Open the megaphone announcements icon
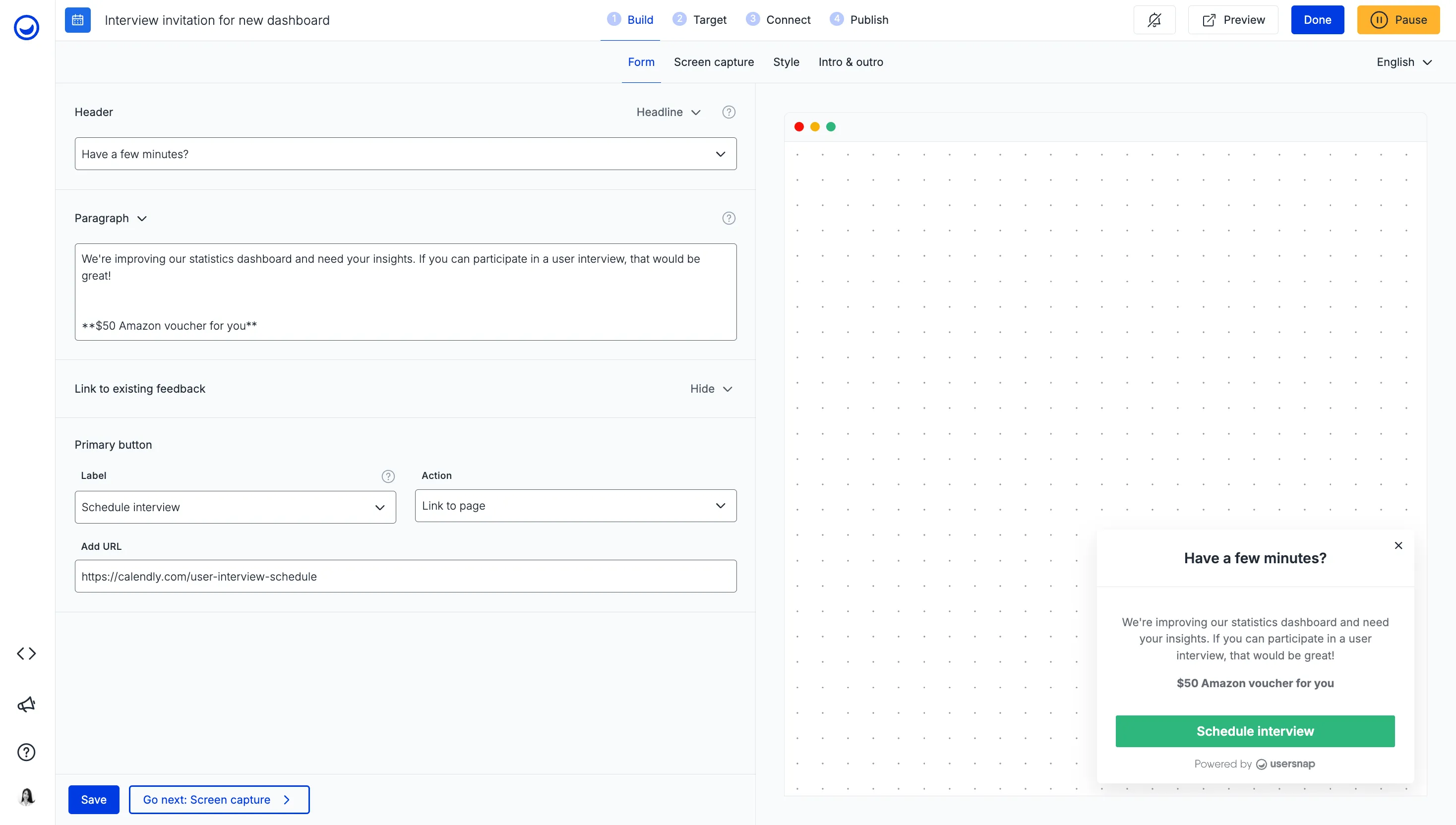Image resolution: width=1456 pixels, height=825 pixels. (26, 705)
